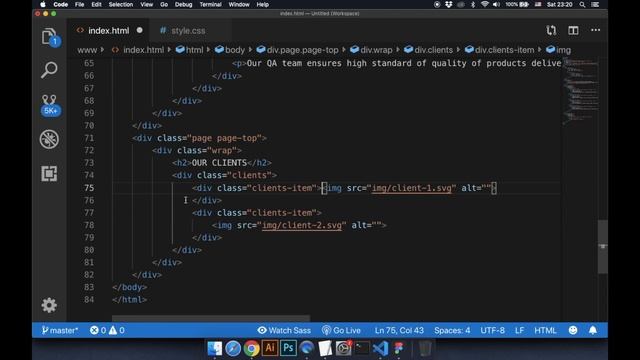
Task: Open the Debug menu
Action: pos(183,4)
